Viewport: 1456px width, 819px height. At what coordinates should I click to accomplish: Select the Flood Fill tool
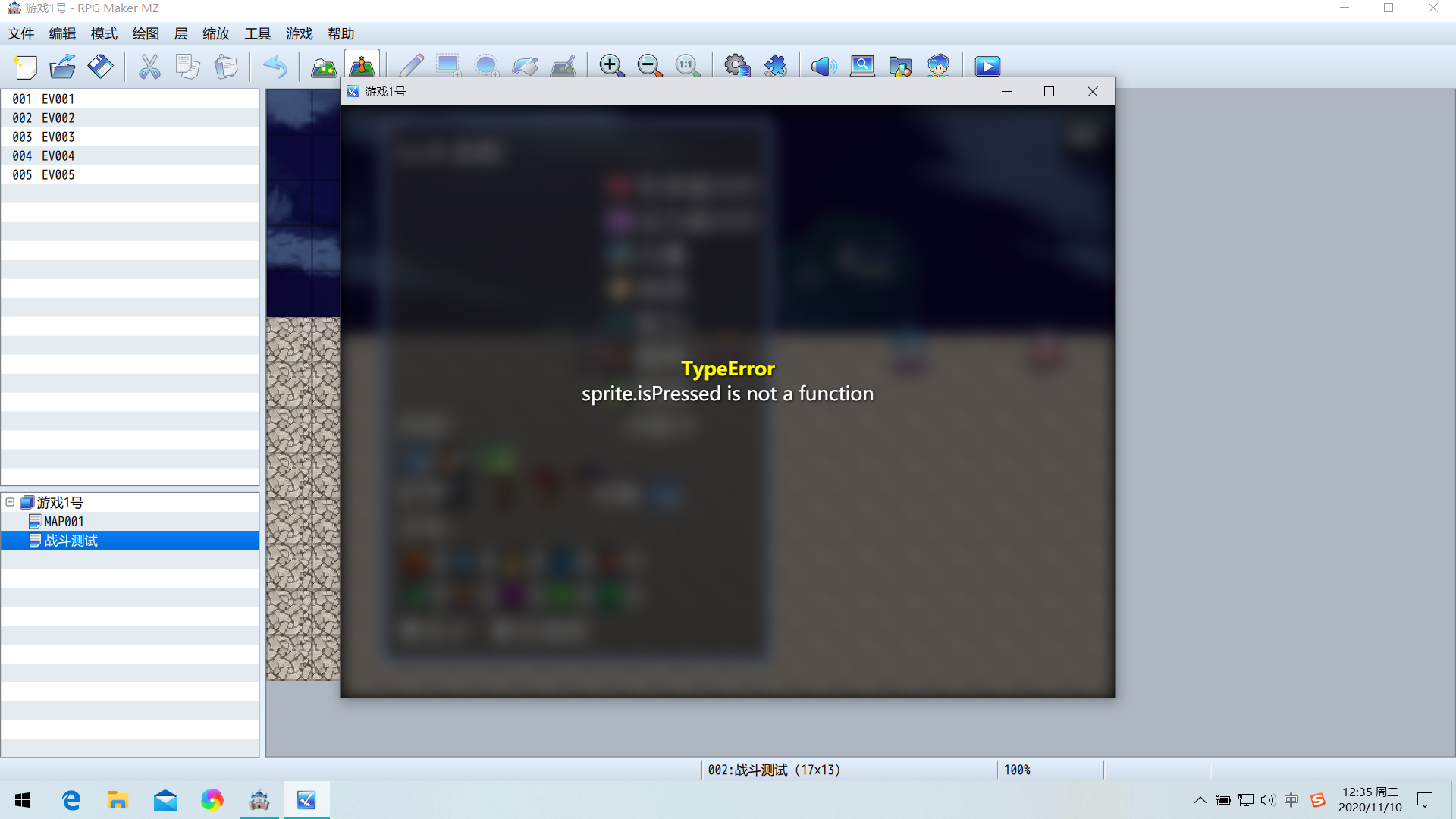pyautogui.click(x=525, y=67)
